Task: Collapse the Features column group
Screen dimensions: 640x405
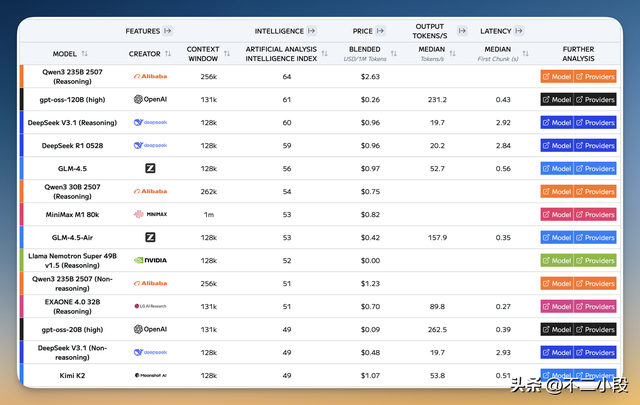Action: (x=168, y=31)
